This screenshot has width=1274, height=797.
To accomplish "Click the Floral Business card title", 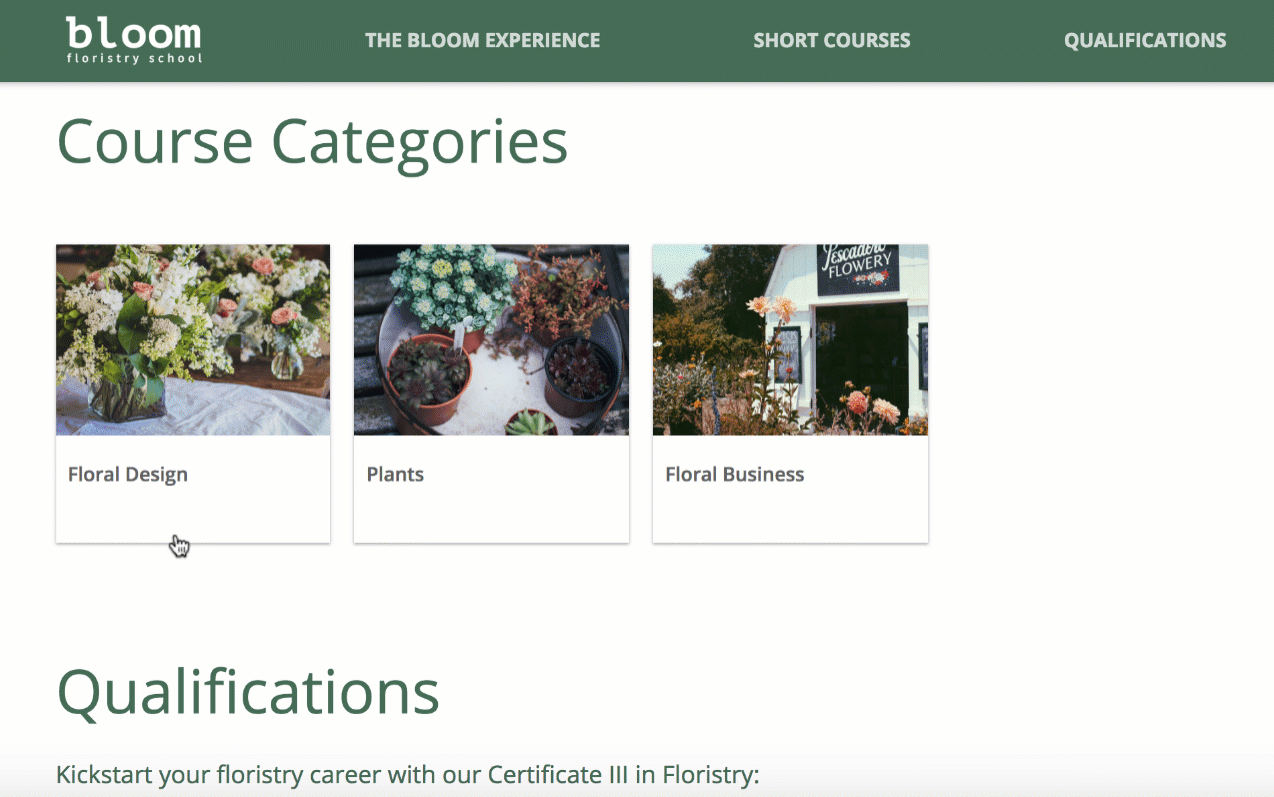I will [x=735, y=474].
